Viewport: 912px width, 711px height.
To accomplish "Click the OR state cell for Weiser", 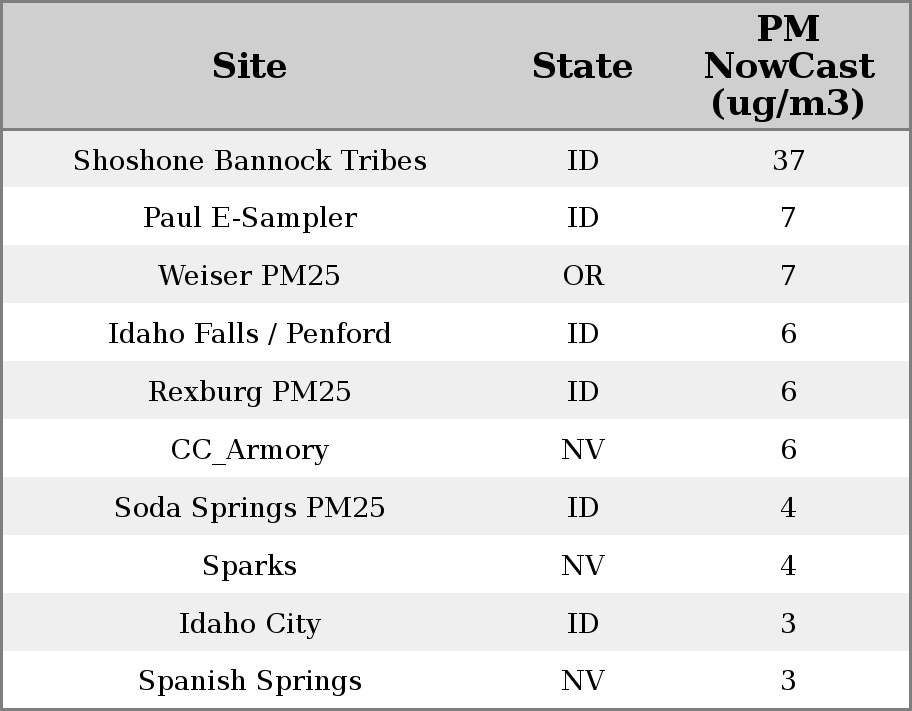I will coord(583,276).
